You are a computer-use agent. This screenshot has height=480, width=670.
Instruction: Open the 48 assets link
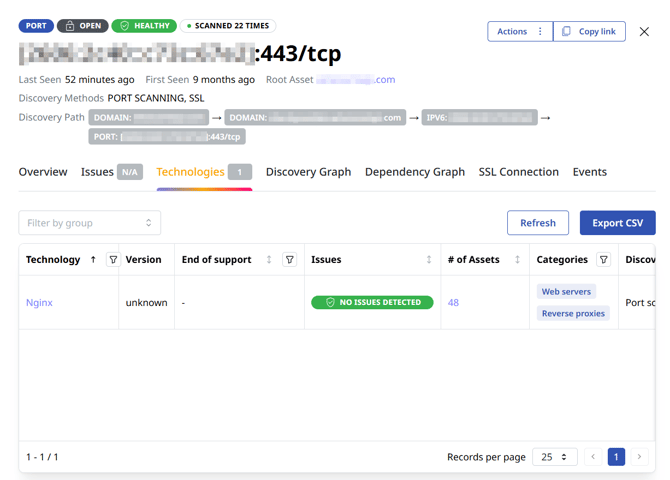[453, 303]
